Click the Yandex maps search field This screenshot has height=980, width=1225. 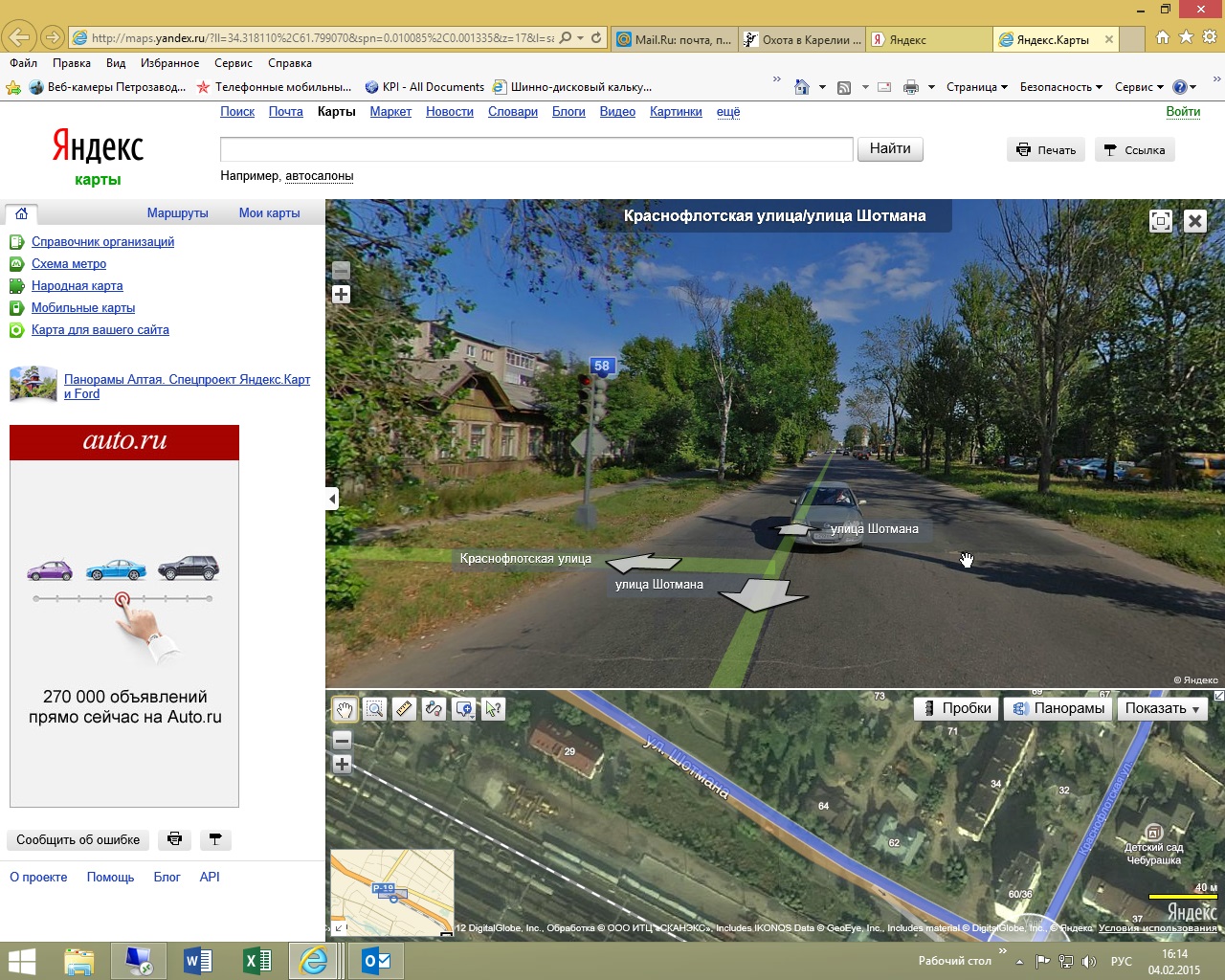(x=536, y=149)
